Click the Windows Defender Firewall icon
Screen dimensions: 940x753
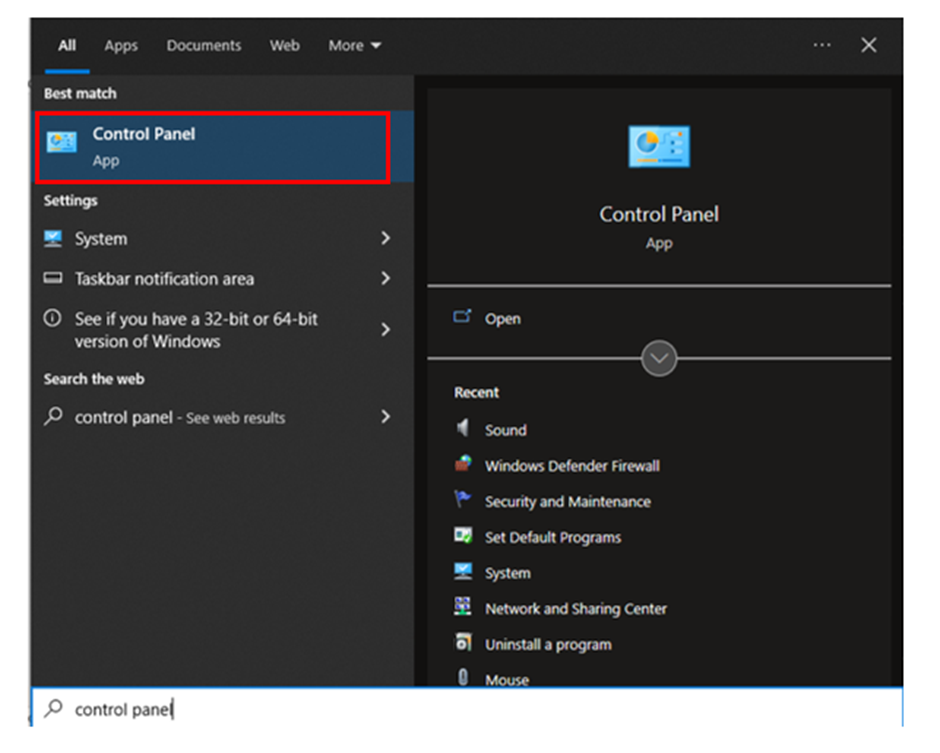coord(463,463)
